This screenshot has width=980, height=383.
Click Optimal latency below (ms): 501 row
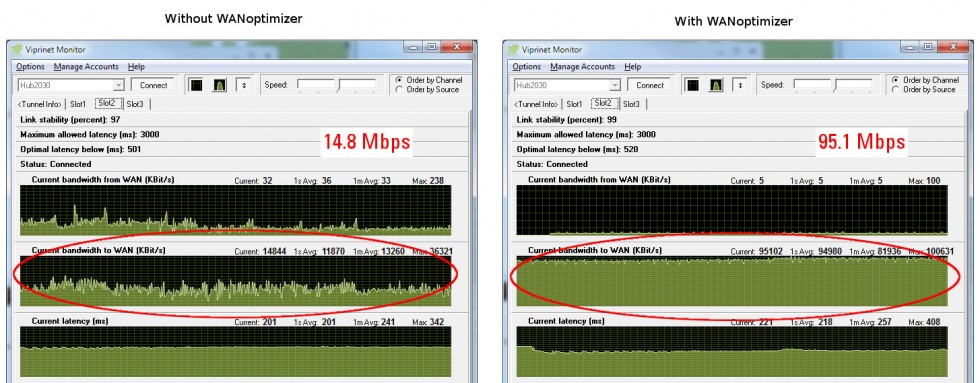(242, 149)
